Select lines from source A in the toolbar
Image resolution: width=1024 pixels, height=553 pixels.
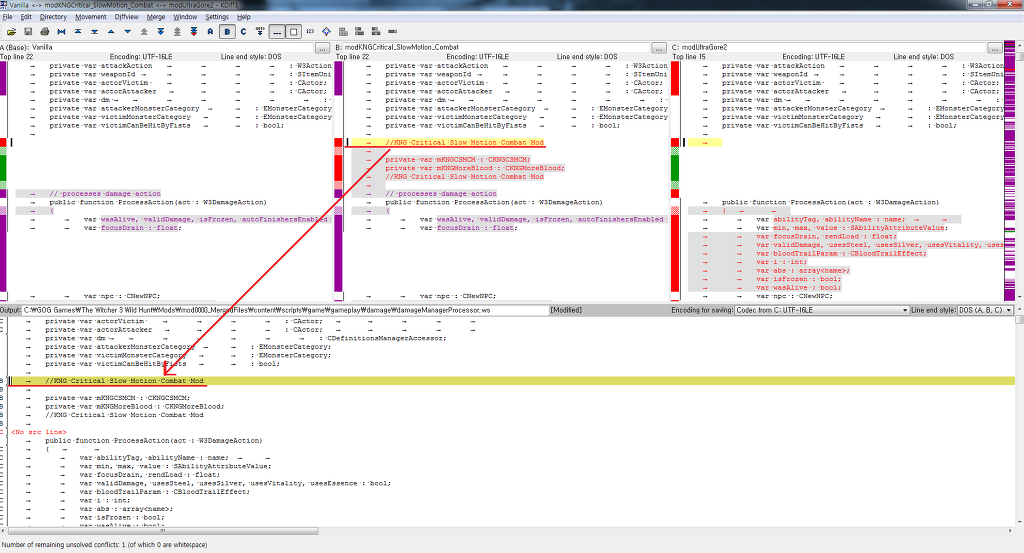pyautogui.click(x=211, y=32)
